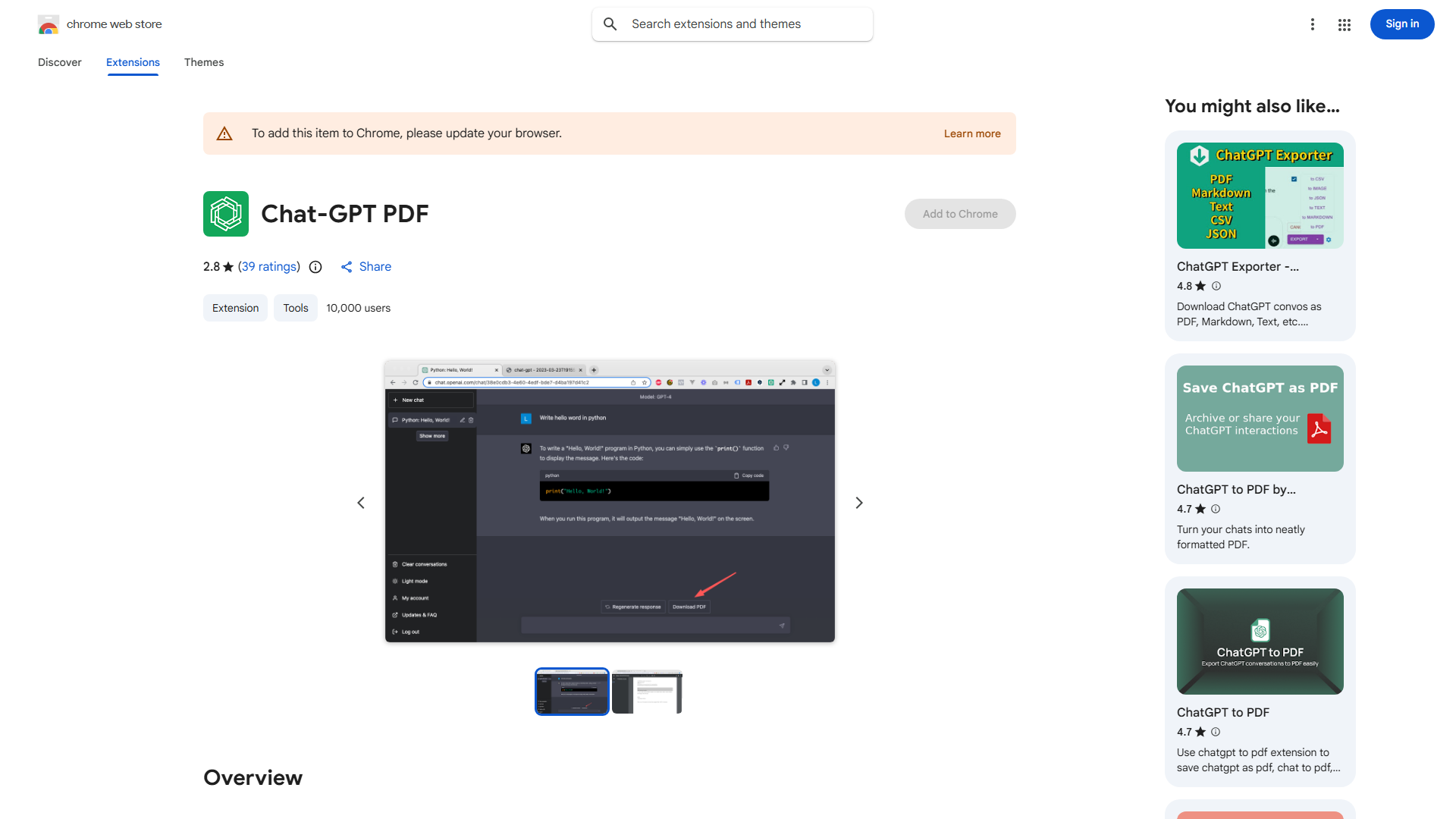Click the info icon beside ChatGPT Exporter rating
The width and height of the screenshot is (1456, 819).
pyautogui.click(x=1216, y=286)
